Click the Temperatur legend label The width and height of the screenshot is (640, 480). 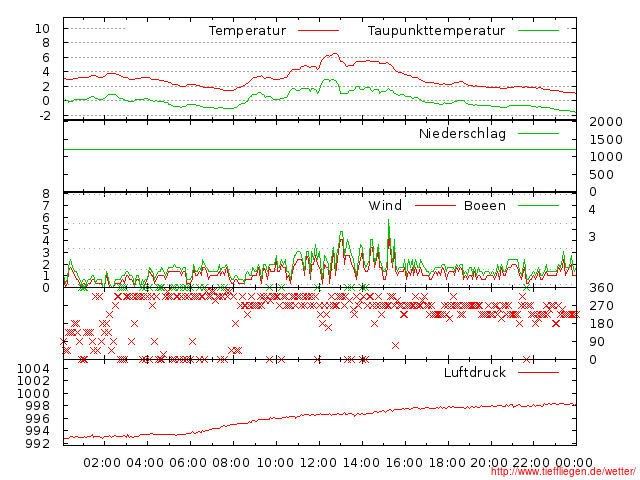pyautogui.click(x=247, y=31)
